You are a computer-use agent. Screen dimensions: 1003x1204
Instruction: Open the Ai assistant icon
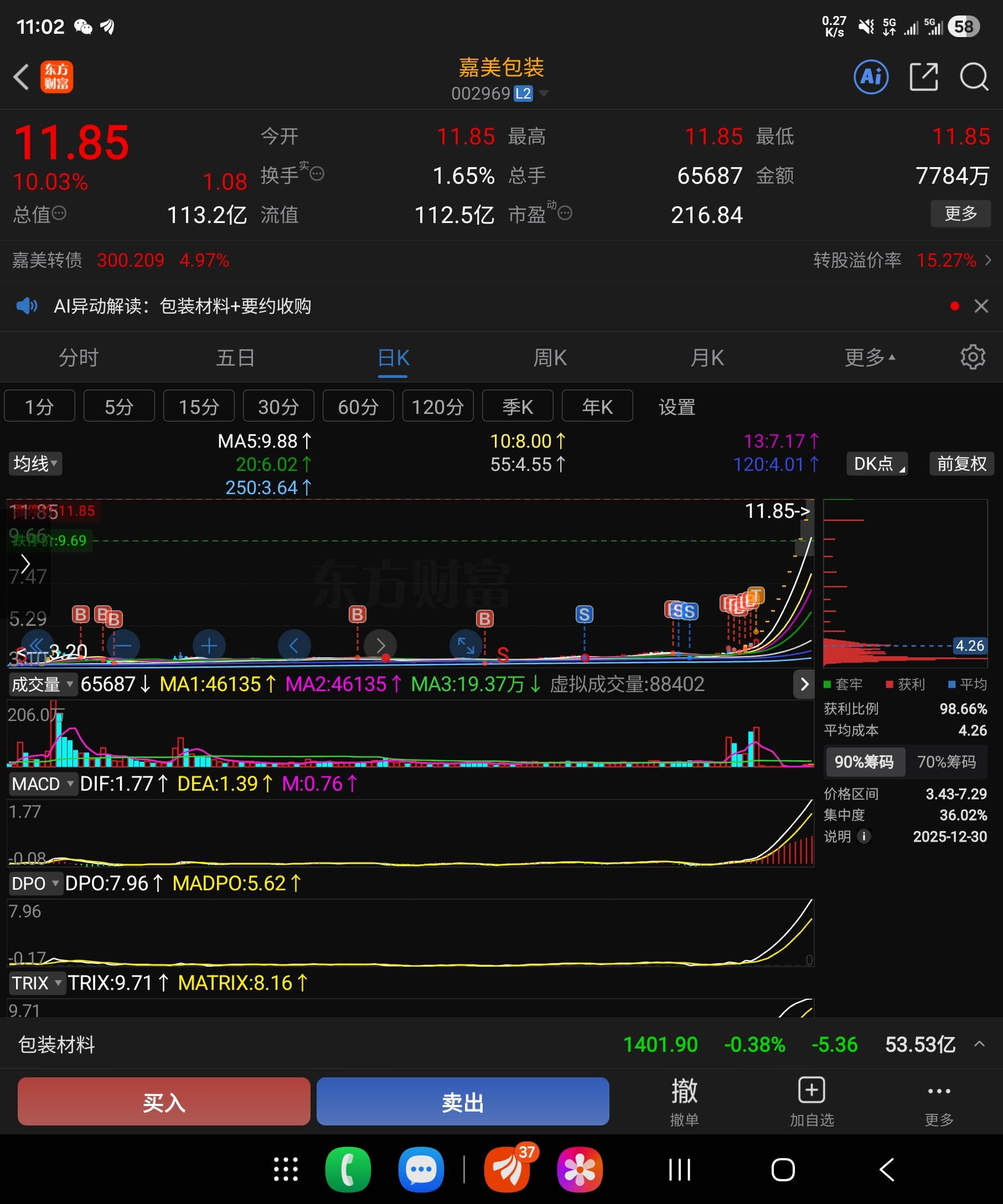[871, 77]
